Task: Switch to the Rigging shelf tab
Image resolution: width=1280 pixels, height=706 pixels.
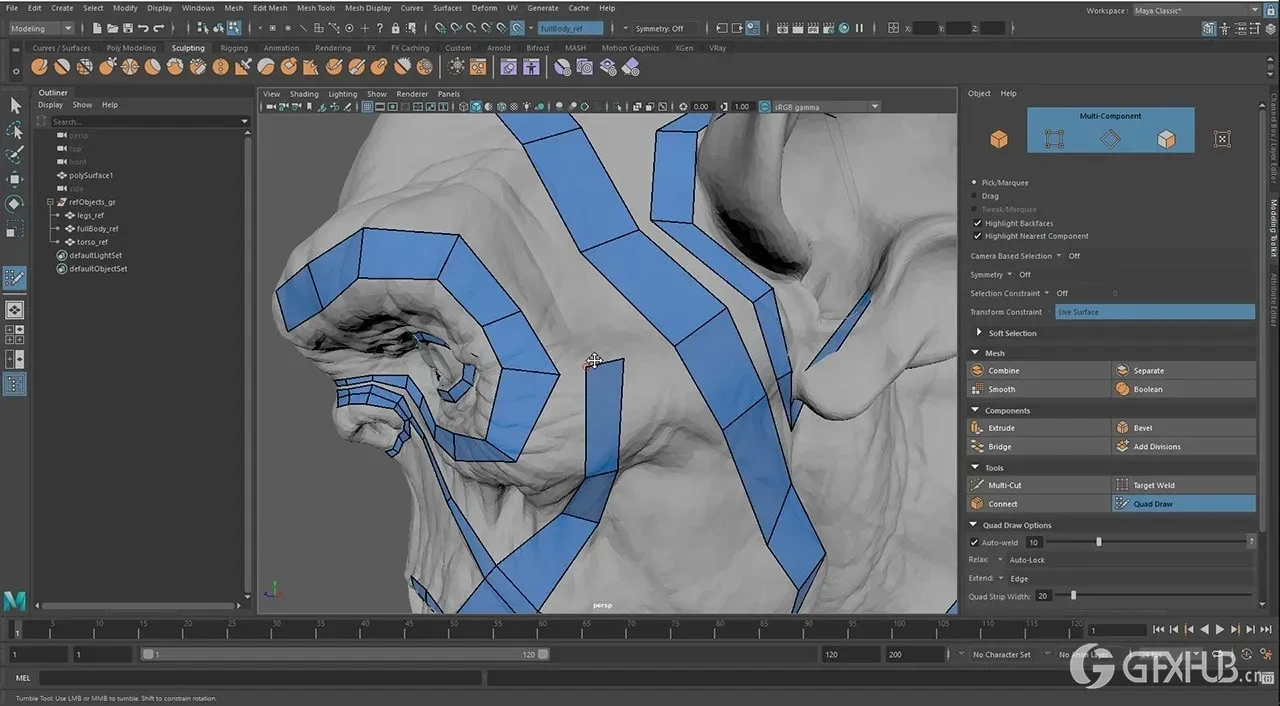Action: pos(233,47)
